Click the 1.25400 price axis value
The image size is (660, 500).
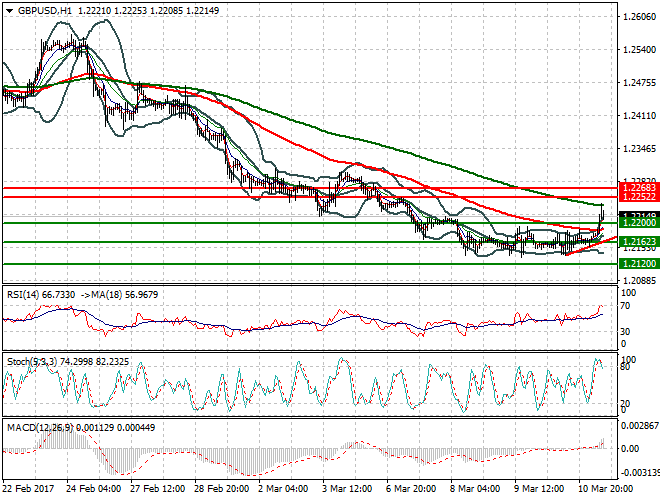tap(639, 50)
